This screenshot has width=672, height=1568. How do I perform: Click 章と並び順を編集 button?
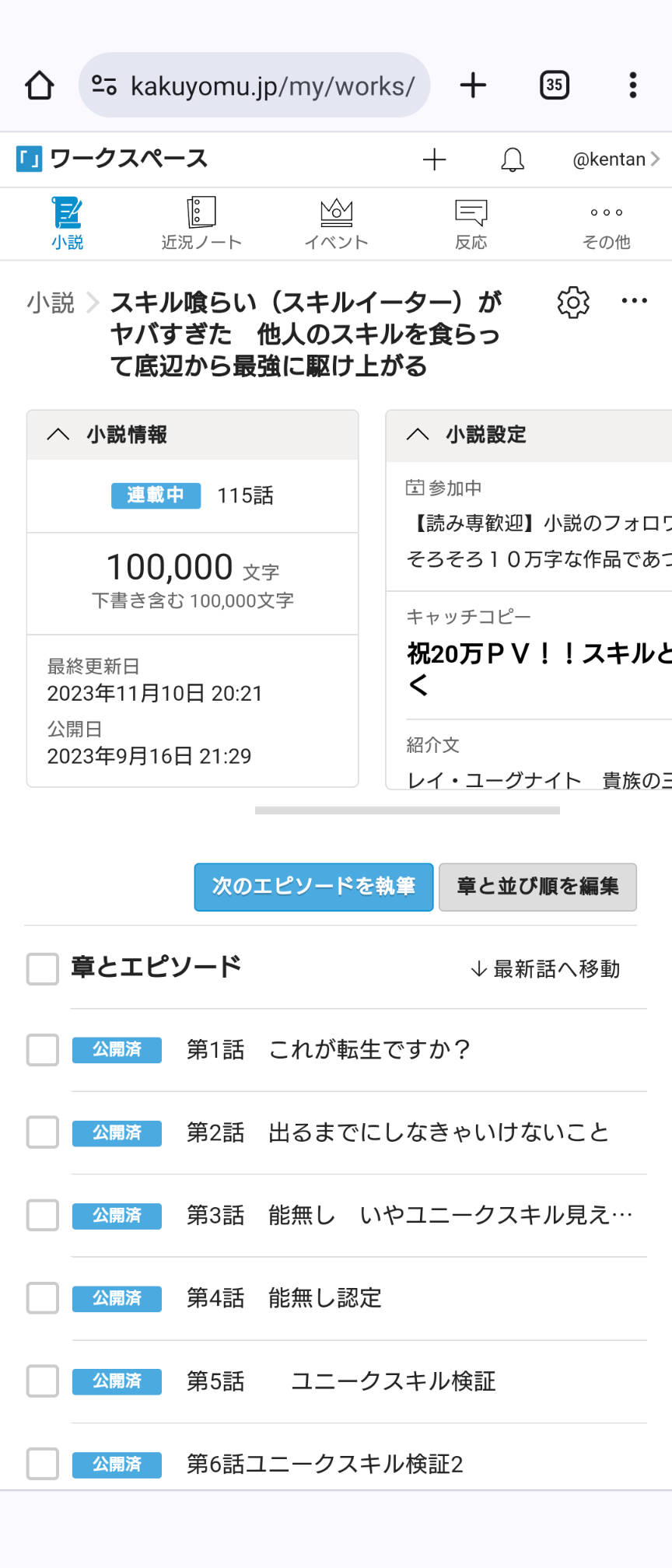tap(537, 887)
